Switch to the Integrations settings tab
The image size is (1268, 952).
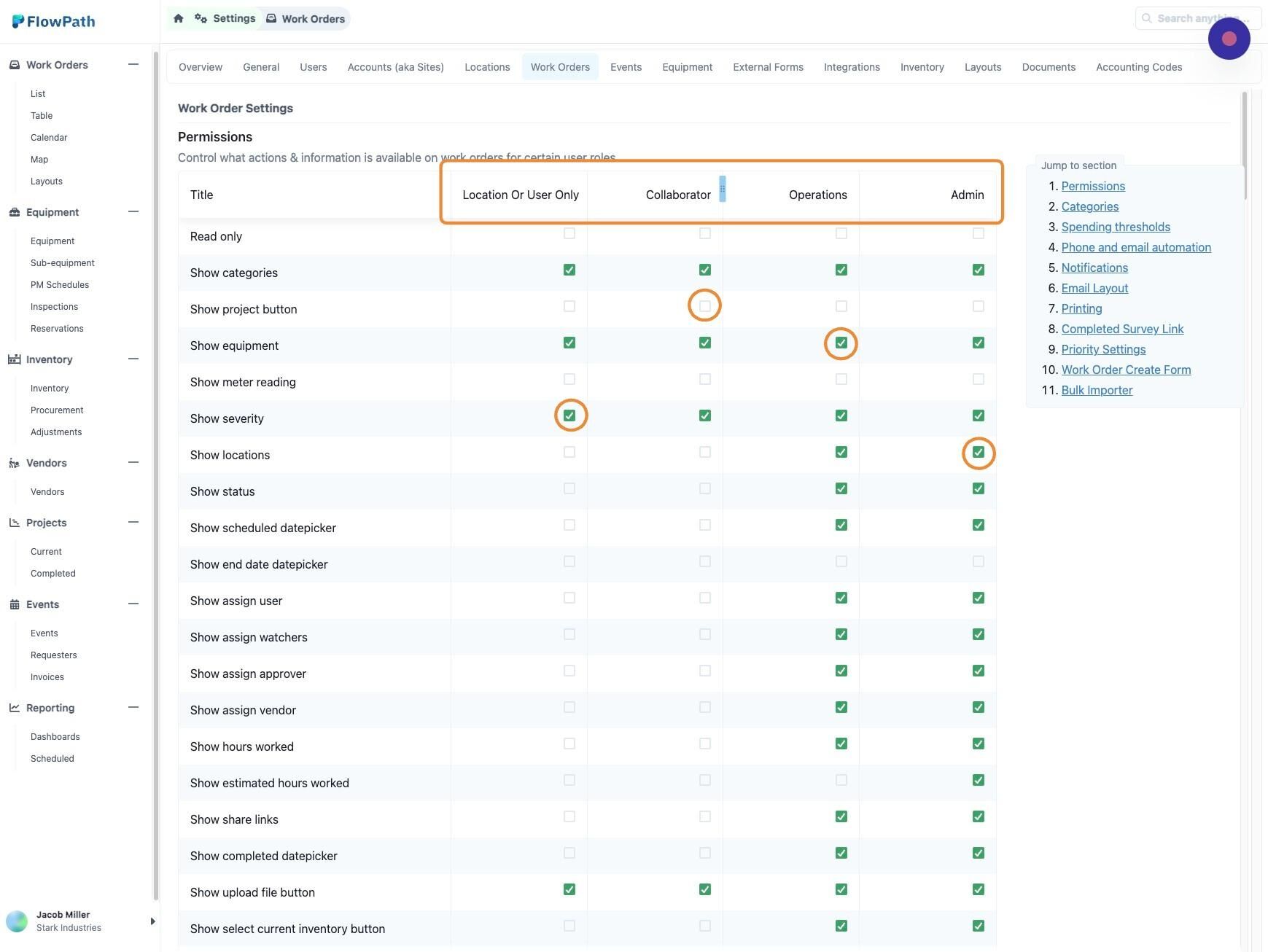click(852, 67)
